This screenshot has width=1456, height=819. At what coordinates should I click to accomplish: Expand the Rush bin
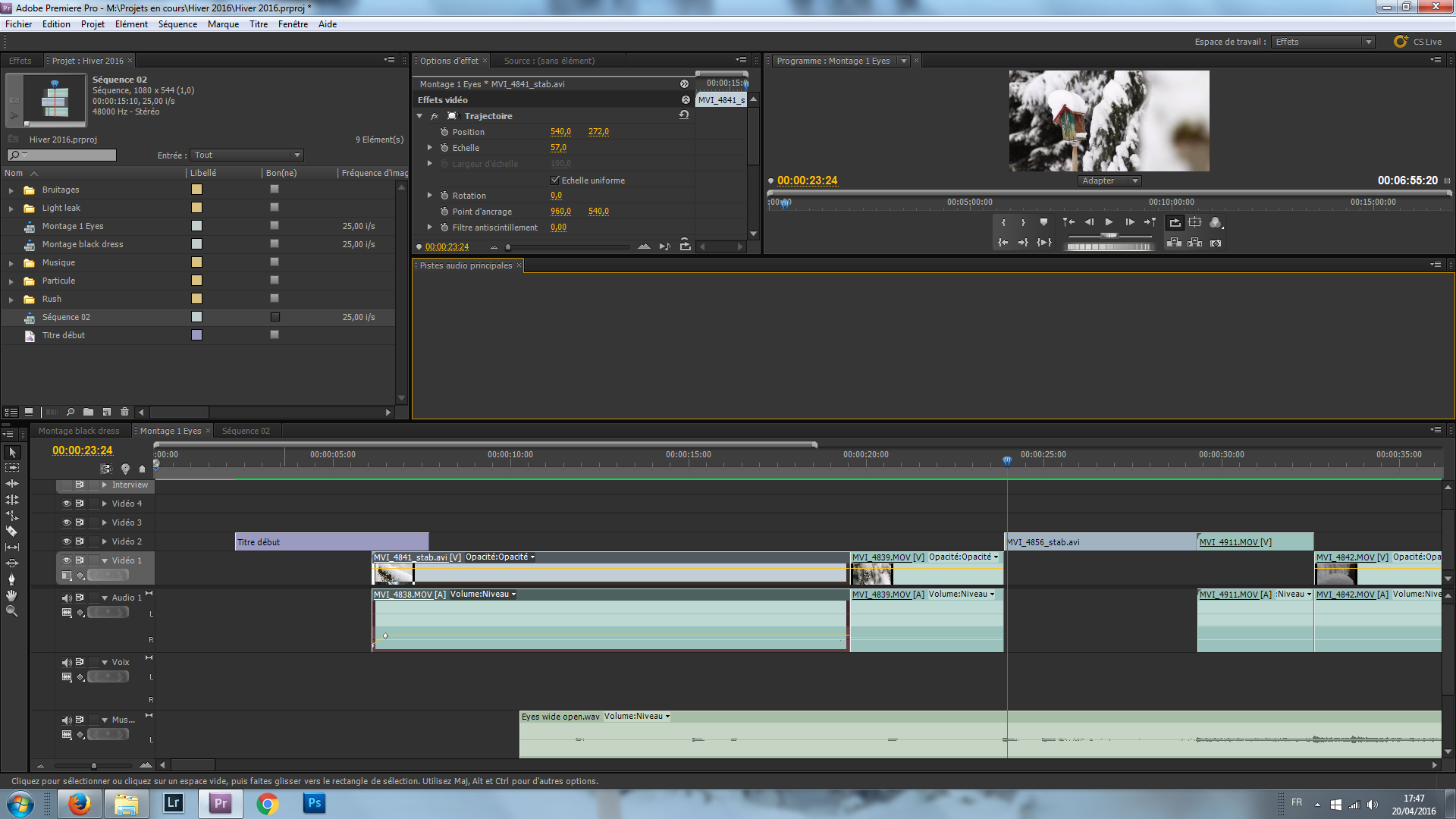click(11, 300)
